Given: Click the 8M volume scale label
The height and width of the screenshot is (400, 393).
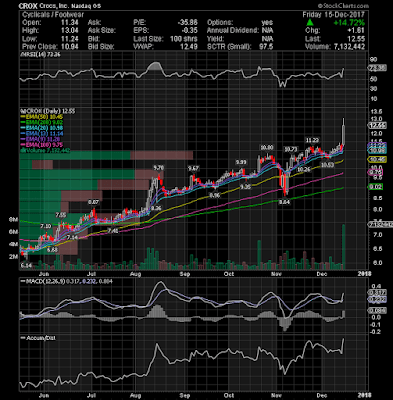Looking at the screenshot, I should coord(13,220).
